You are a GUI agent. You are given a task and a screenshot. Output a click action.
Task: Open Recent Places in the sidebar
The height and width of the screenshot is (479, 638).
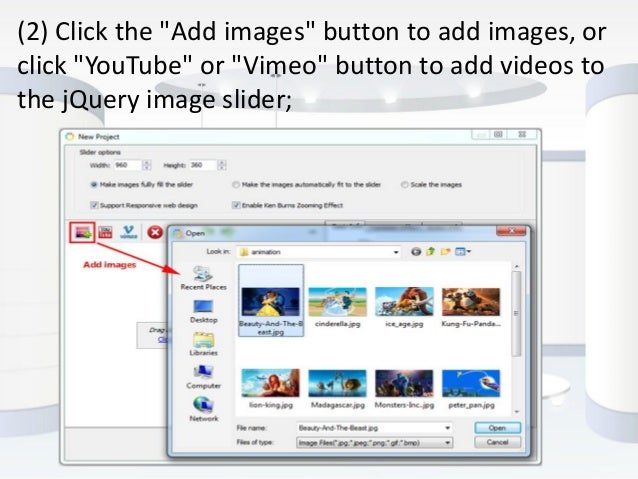[x=203, y=278]
